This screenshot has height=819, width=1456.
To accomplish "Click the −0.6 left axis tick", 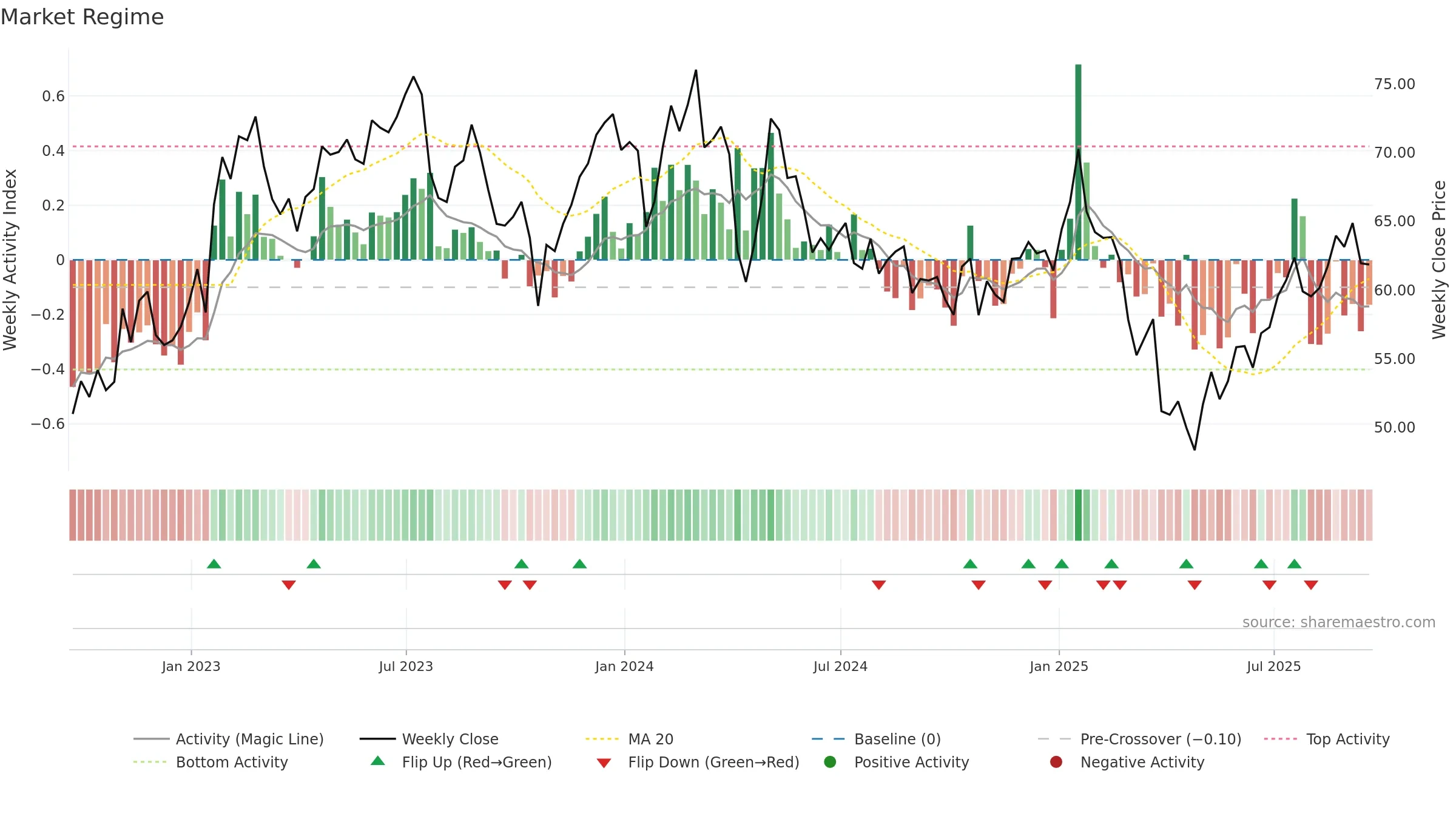I will [48, 423].
